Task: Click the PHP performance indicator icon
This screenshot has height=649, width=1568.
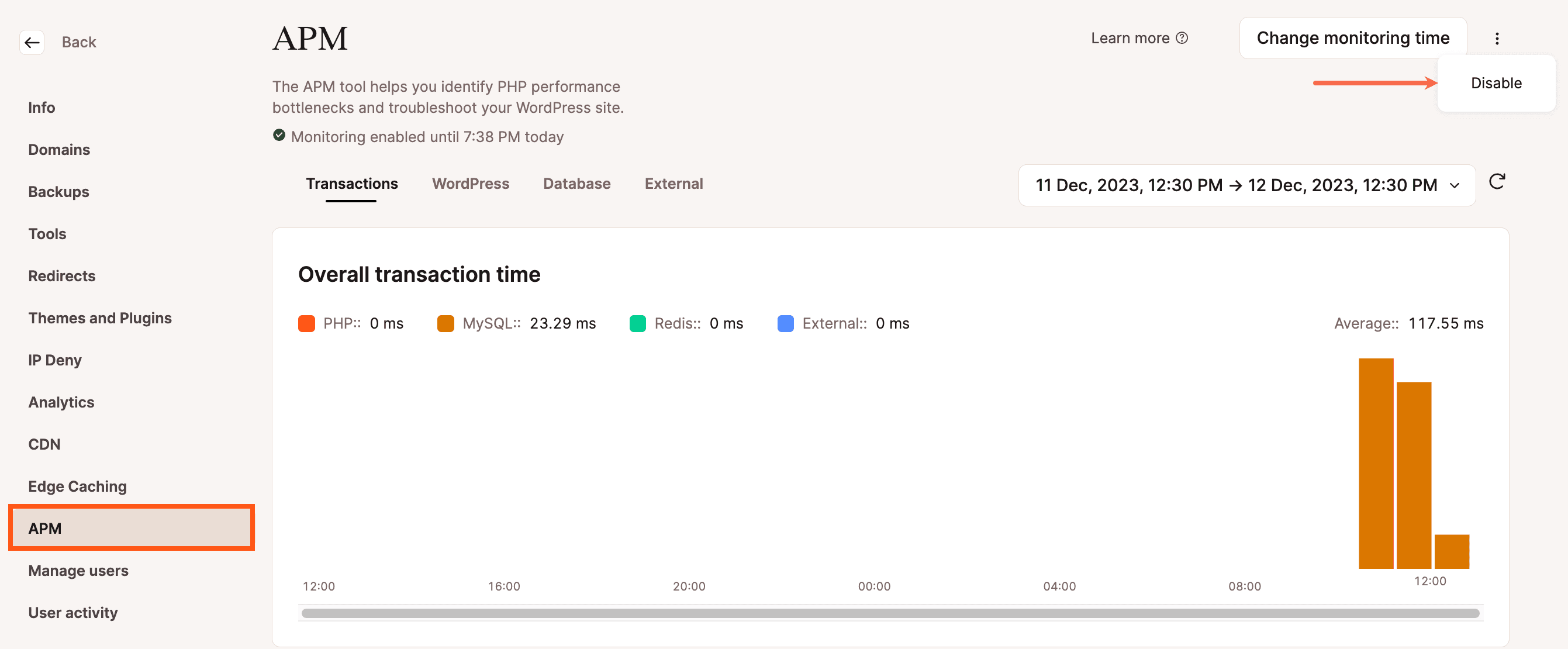Action: pos(308,323)
